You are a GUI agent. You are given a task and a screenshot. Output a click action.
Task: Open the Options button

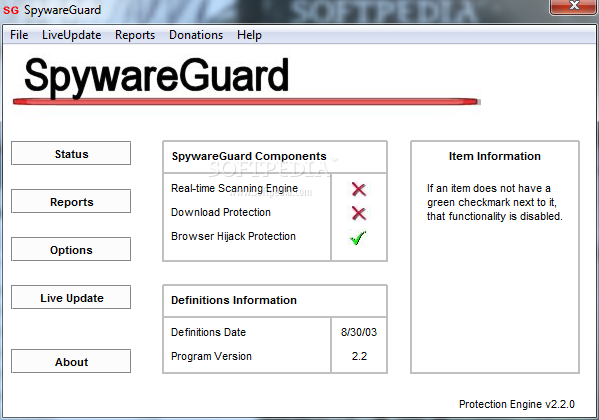(x=71, y=249)
